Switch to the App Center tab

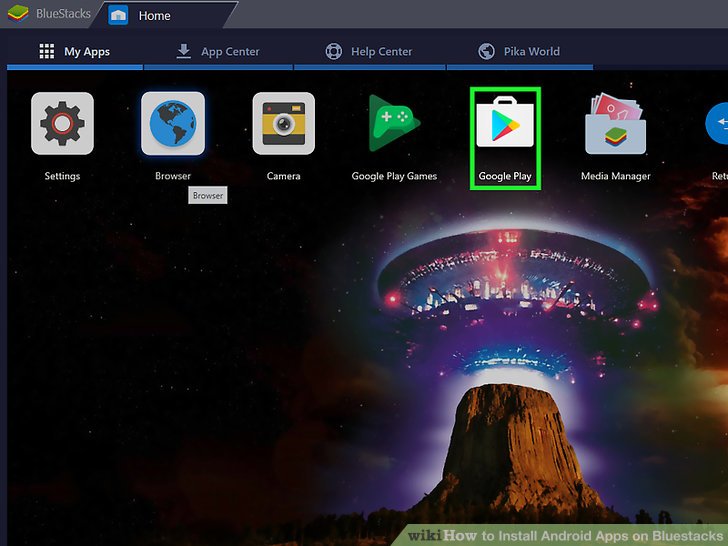coord(218,52)
